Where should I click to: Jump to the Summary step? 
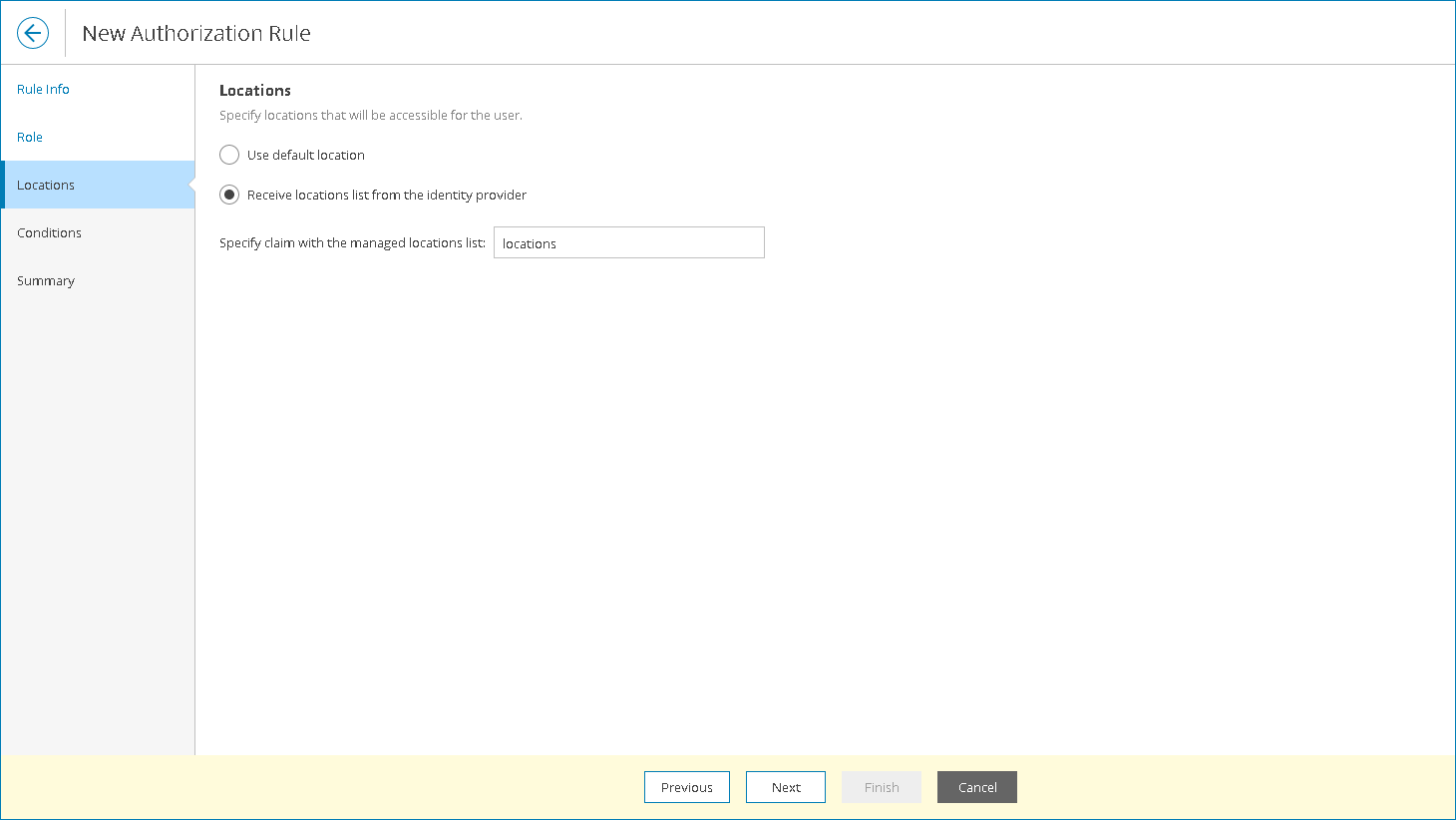[x=46, y=280]
